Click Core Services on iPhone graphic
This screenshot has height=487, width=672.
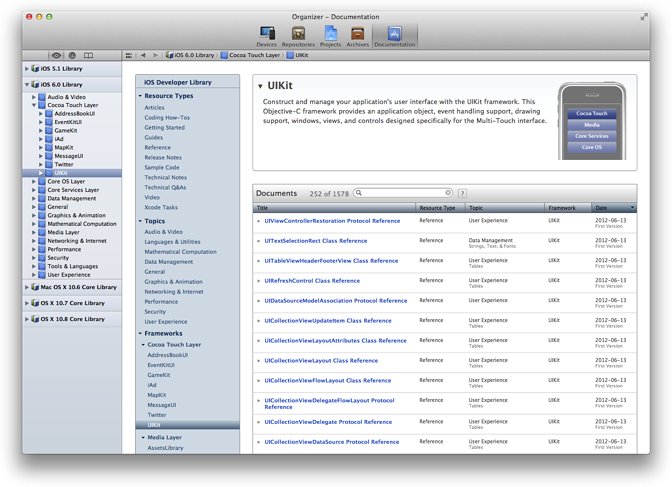pyautogui.click(x=592, y=135)
